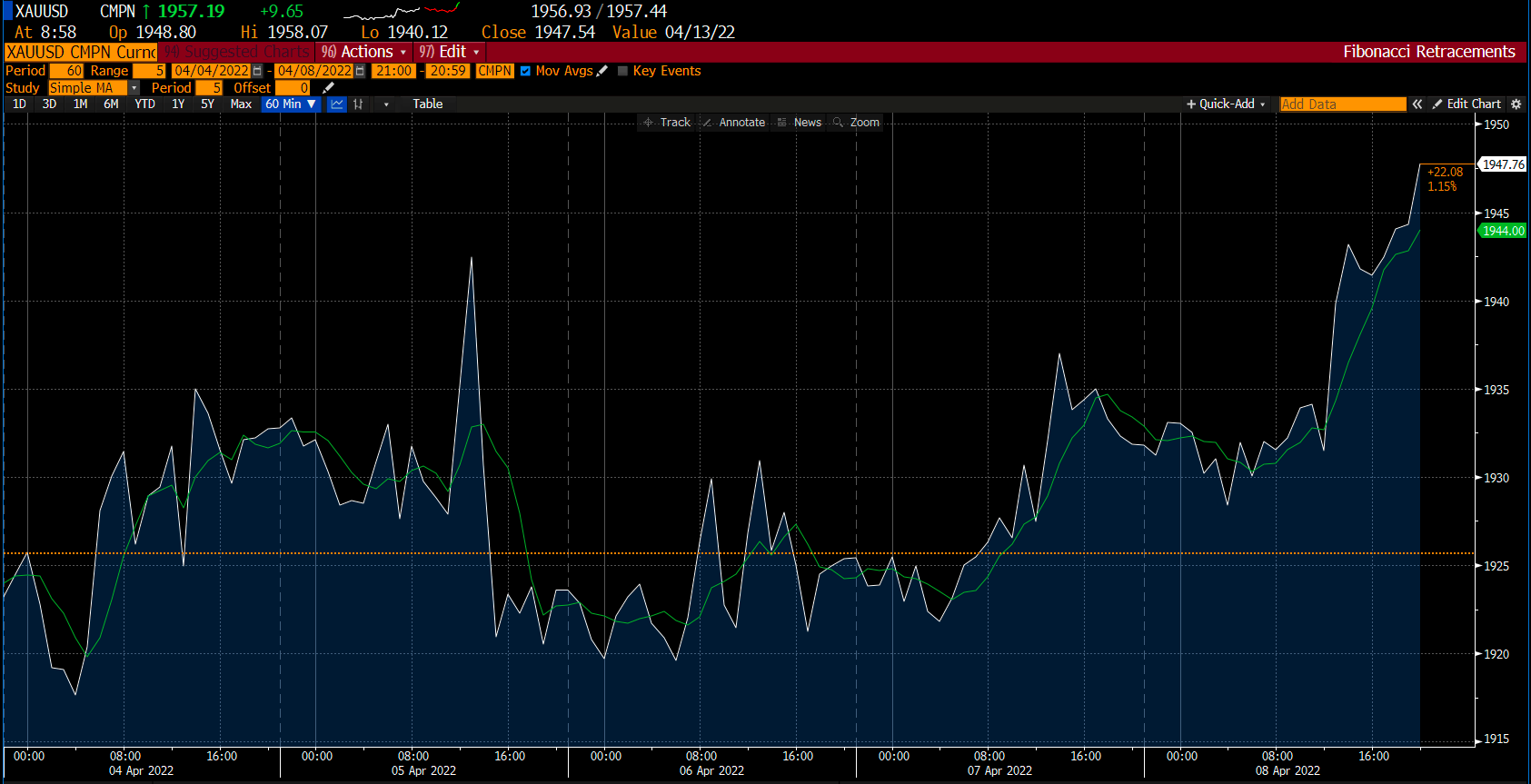Viewport: 1531px width, 784px height.
Task: Select the line chart type icon
Action: [x=337, y=104]
